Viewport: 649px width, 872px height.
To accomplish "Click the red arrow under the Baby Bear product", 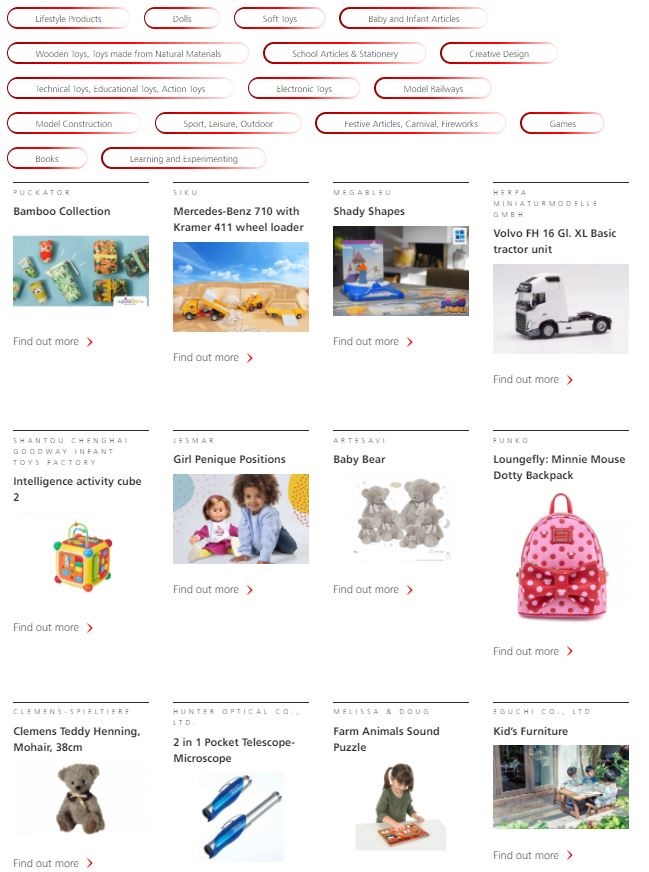I will [x=410, y=590].
